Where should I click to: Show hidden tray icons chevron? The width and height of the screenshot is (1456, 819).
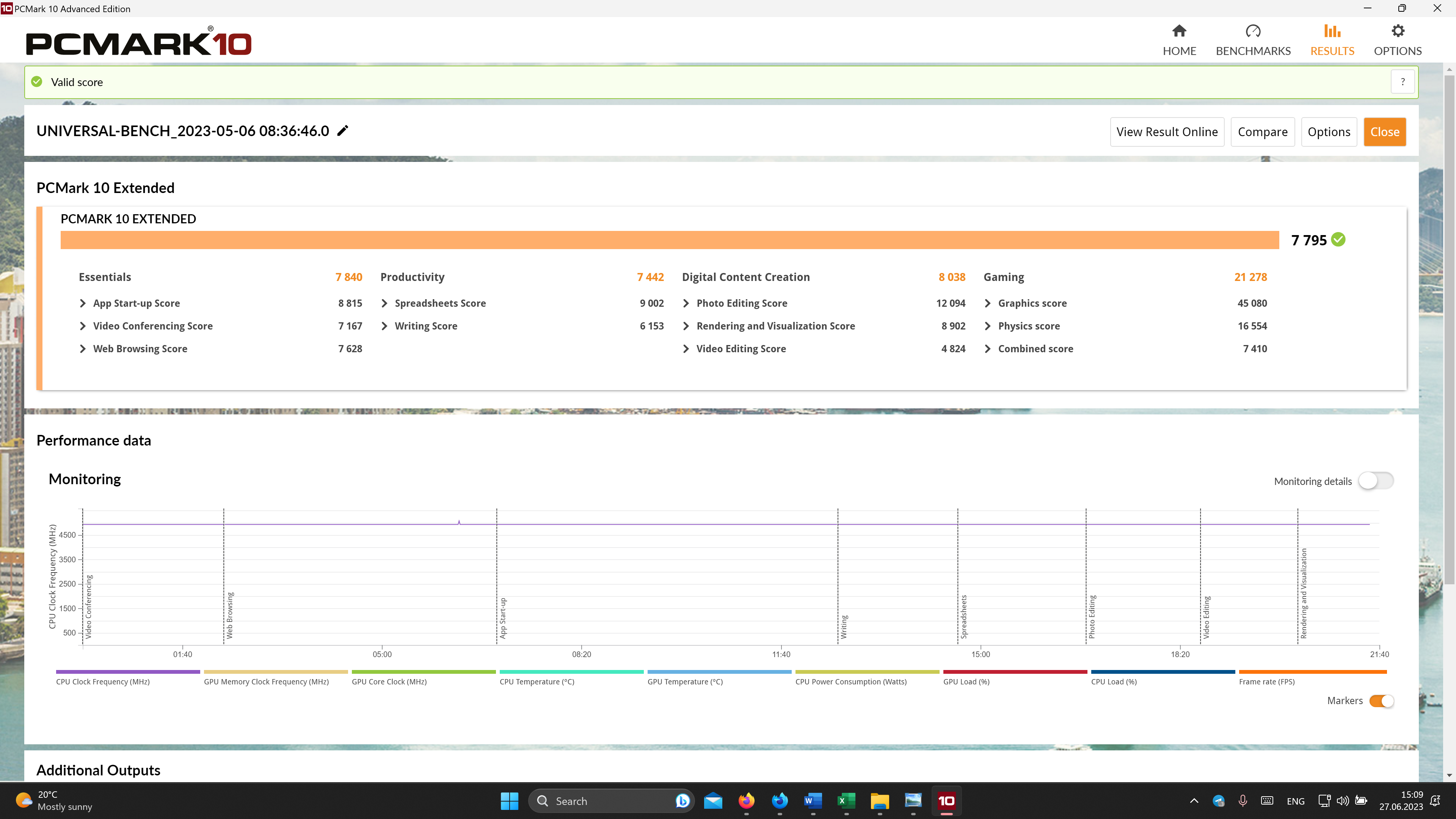1194,801
